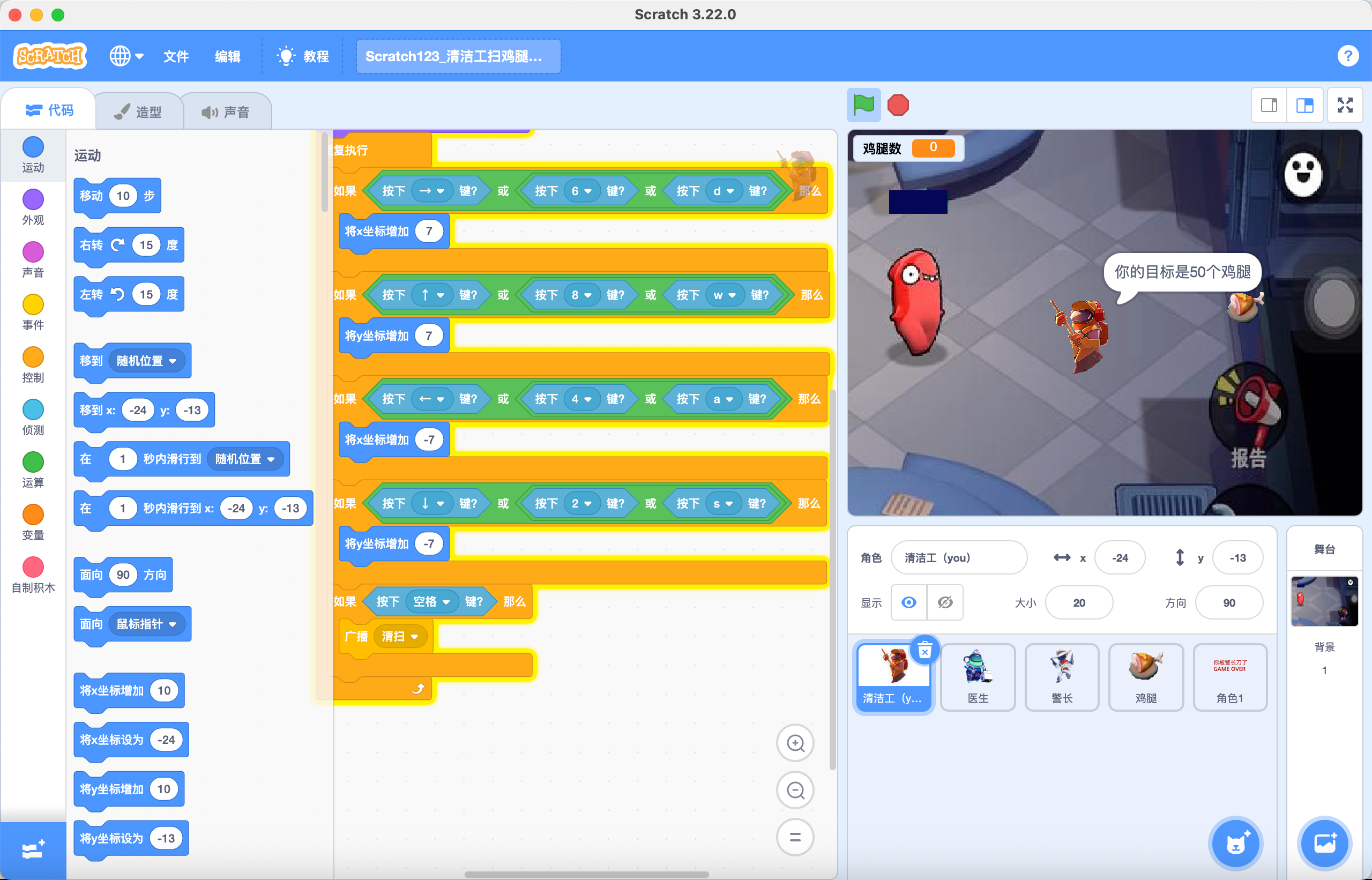The width and height of the screenshot is (1372, 880).
Task: Zoom out the code workspace
Action: click(x=795, y=790)
